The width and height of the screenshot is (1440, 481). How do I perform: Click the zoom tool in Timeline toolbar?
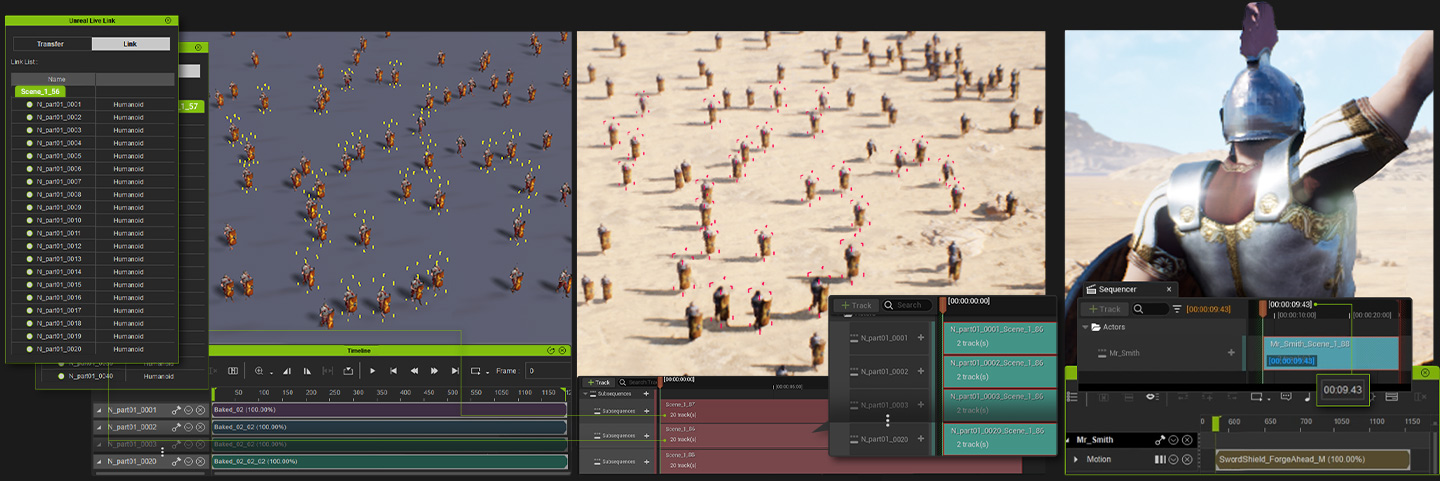pyautogui.click(x=261, y=371)
